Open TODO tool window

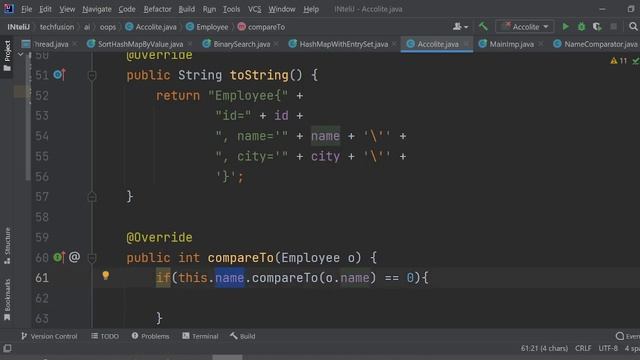(x=105, y=336)
